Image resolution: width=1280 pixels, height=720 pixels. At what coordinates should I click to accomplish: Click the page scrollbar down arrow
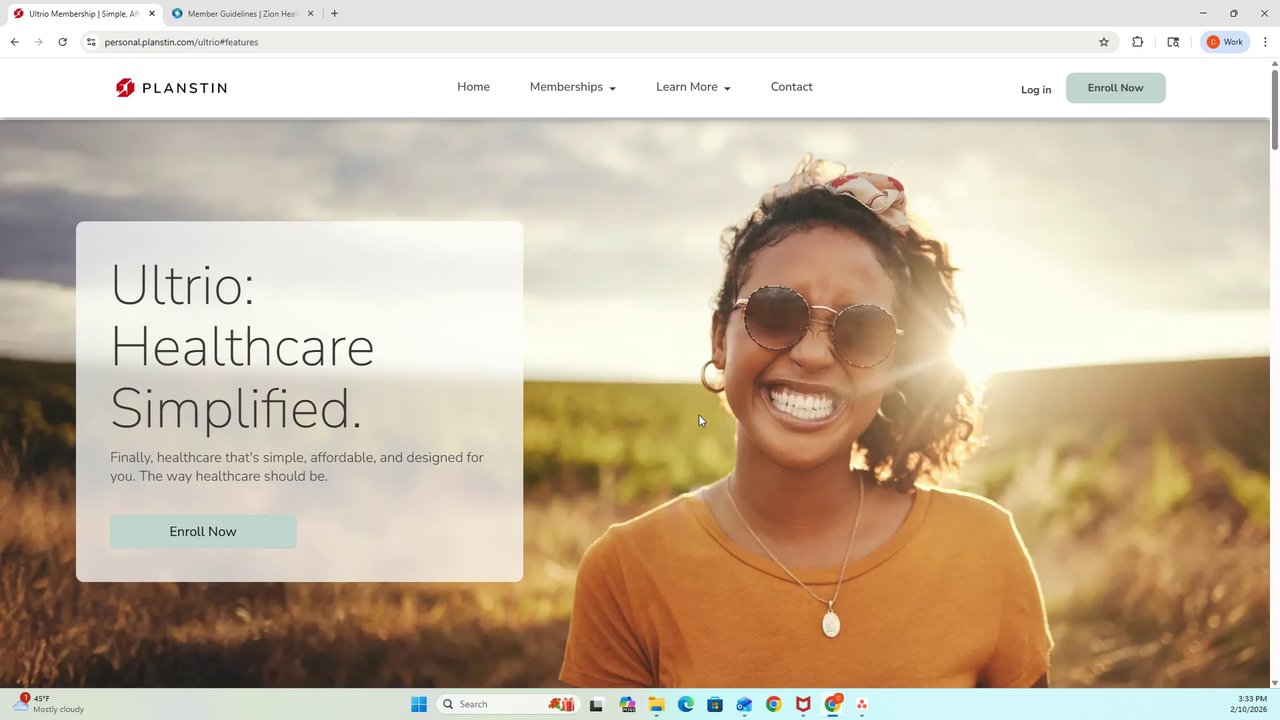1274,682
